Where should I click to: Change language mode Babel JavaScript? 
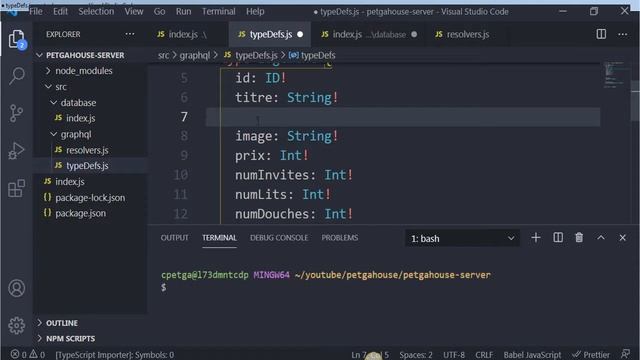click(532, 354)
